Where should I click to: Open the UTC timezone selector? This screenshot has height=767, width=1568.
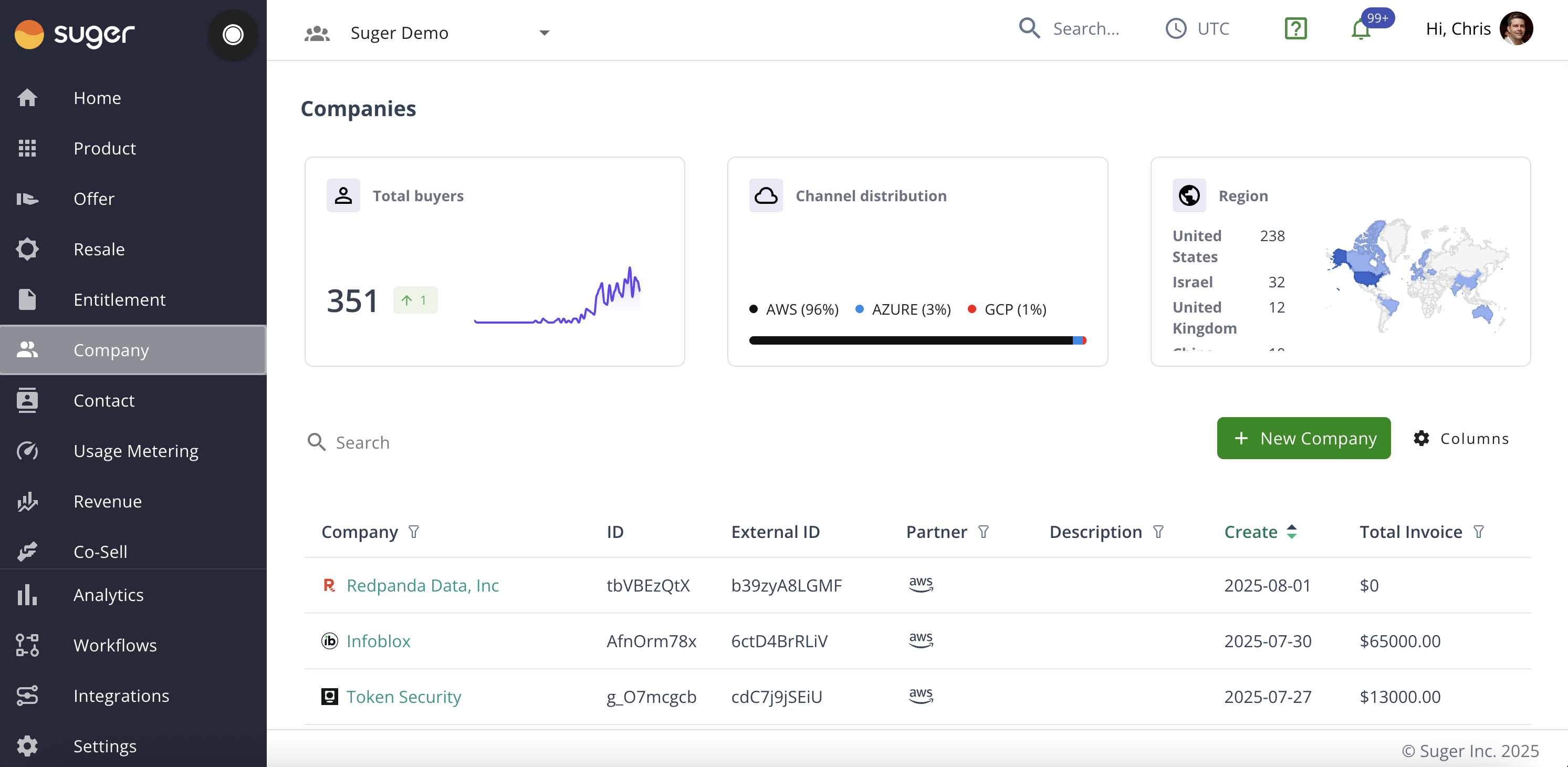(1197, 28)
